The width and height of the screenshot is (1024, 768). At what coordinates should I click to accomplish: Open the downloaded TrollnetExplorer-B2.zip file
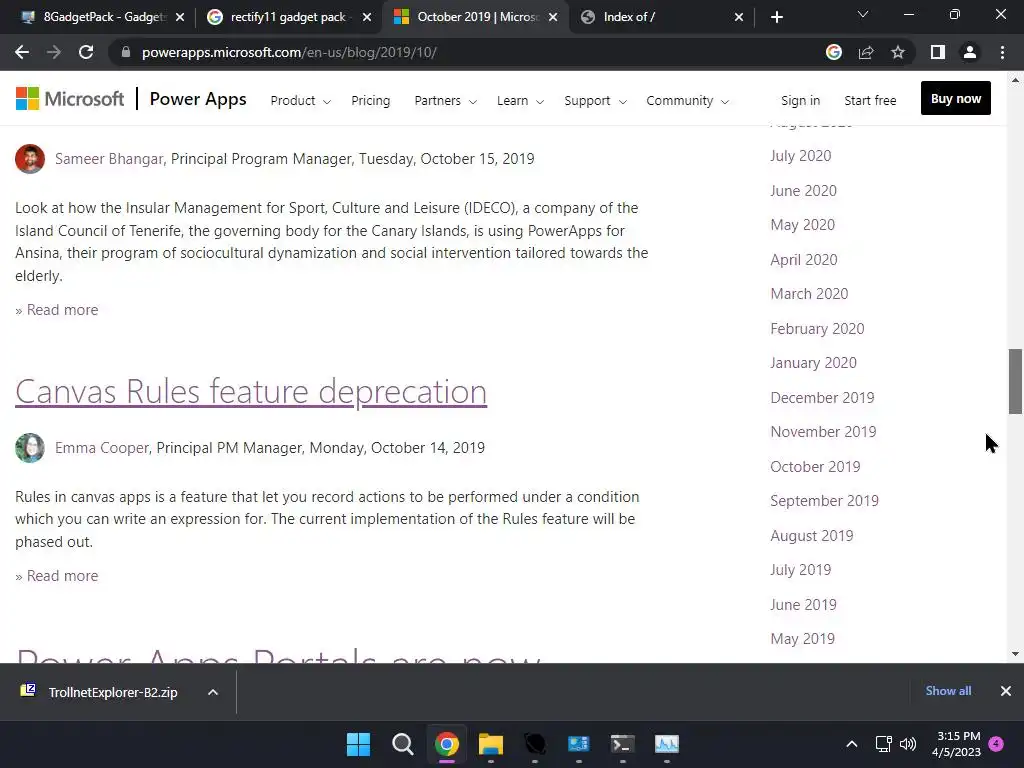coord(112,692)
